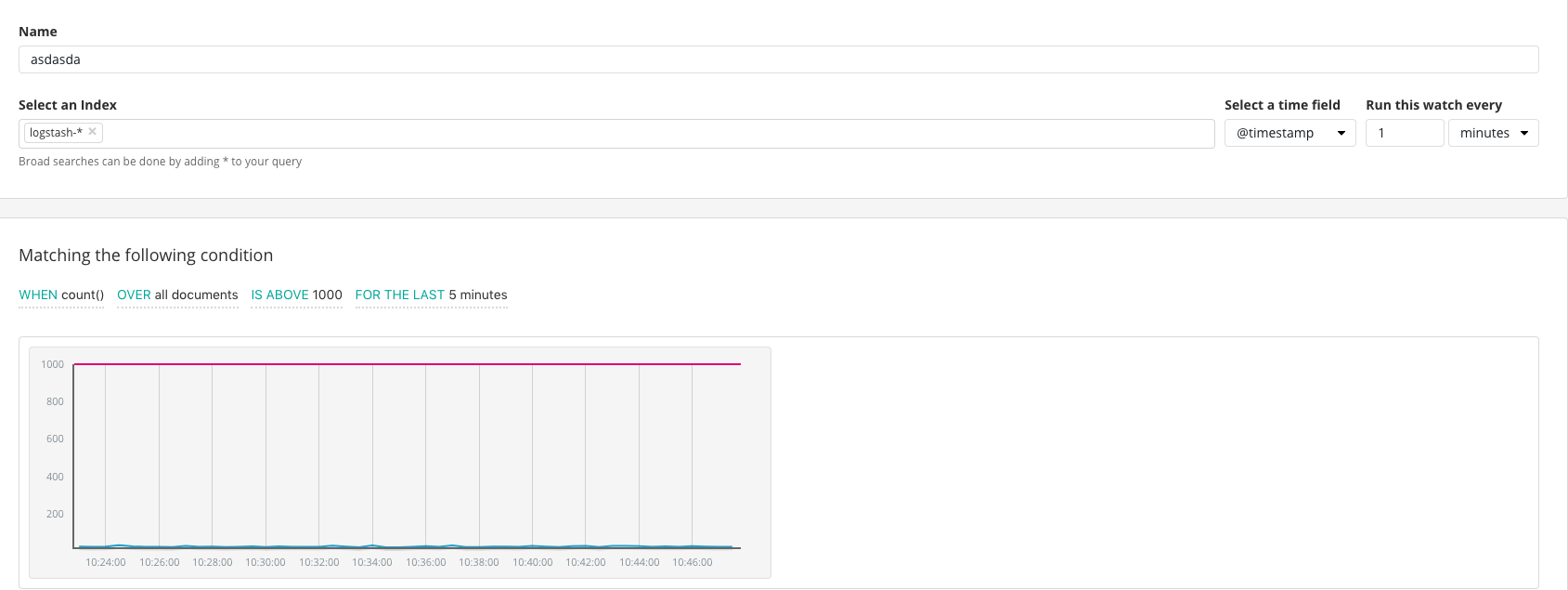This screenshot has height=590, width=1568.
Task: Open the @timestamp time field dropdown
Action: pyautogui.click(x=1289, y=133)
